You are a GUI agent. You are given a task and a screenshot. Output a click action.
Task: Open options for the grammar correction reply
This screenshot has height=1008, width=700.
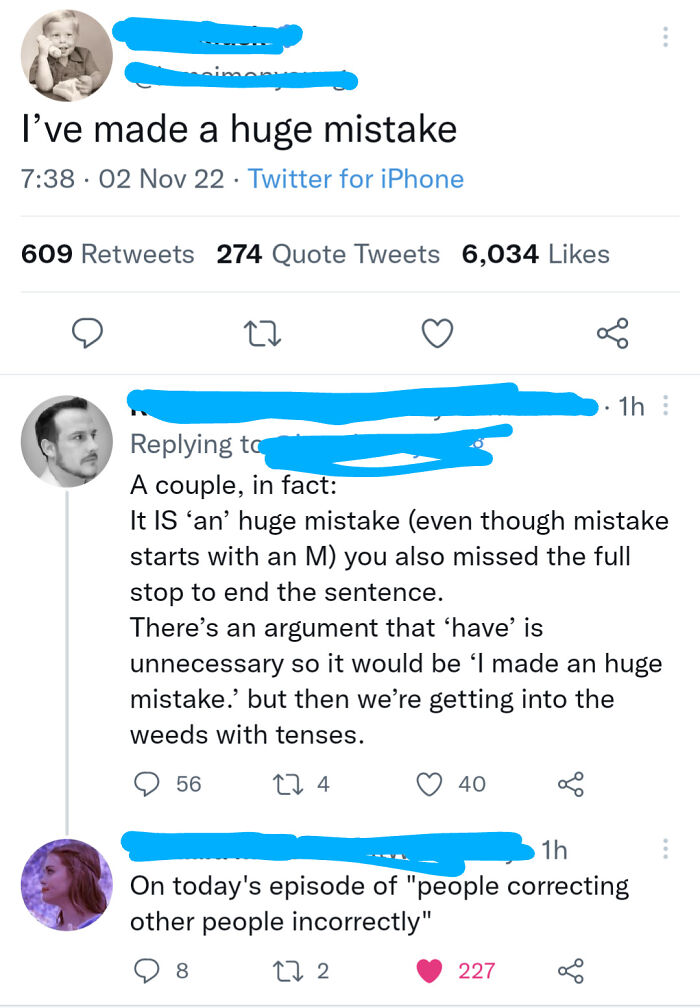(667, 407)
